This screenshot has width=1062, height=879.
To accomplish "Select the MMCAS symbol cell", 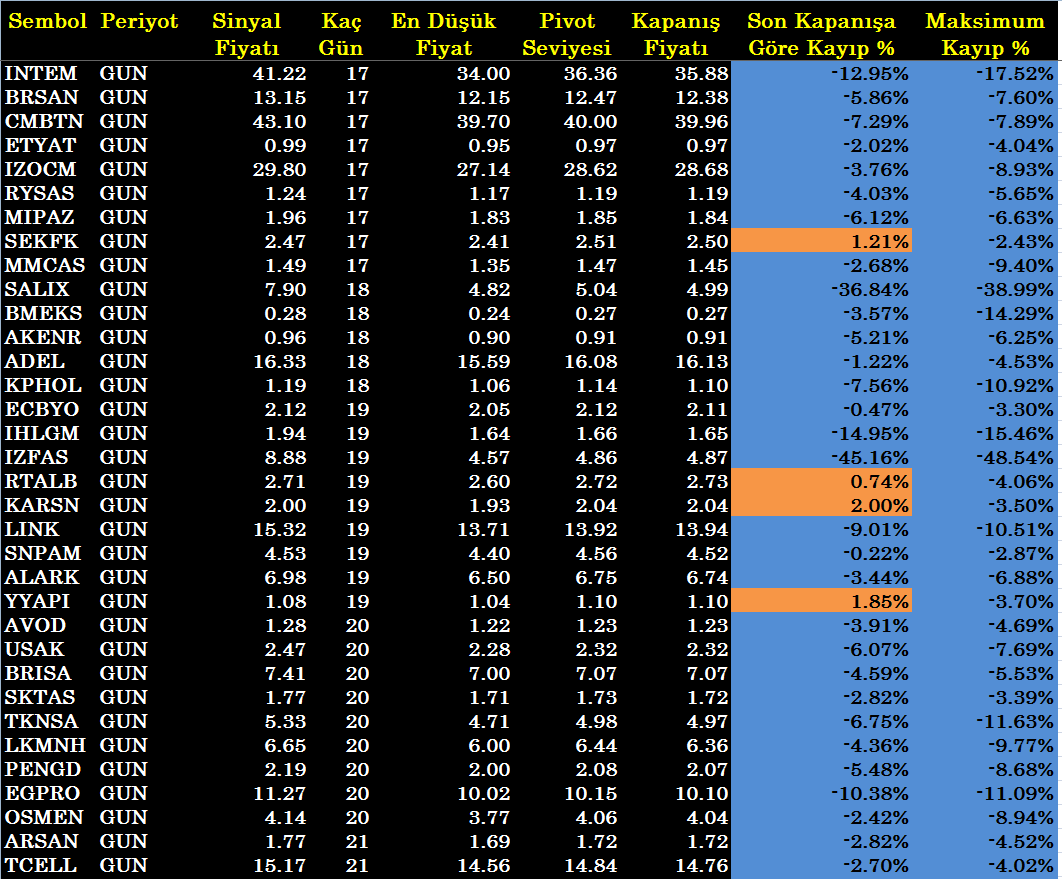I will (x=45, y=265).
